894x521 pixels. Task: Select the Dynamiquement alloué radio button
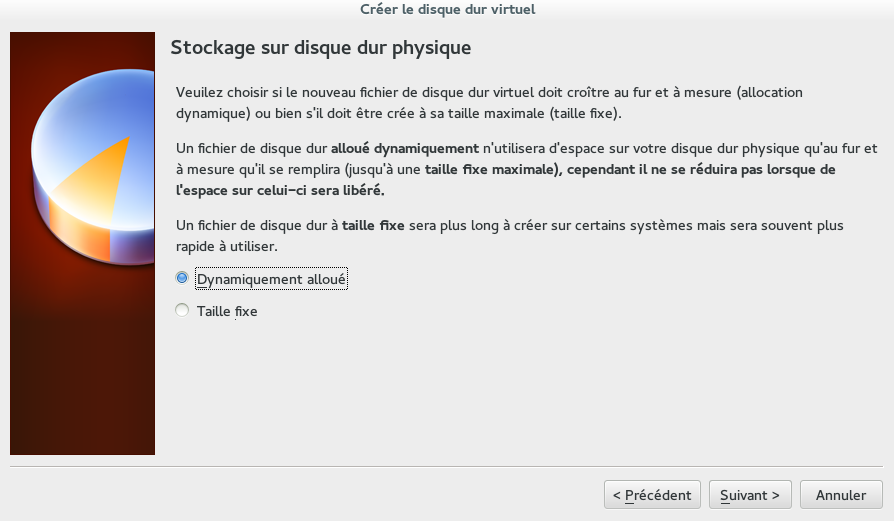[182, 278]
